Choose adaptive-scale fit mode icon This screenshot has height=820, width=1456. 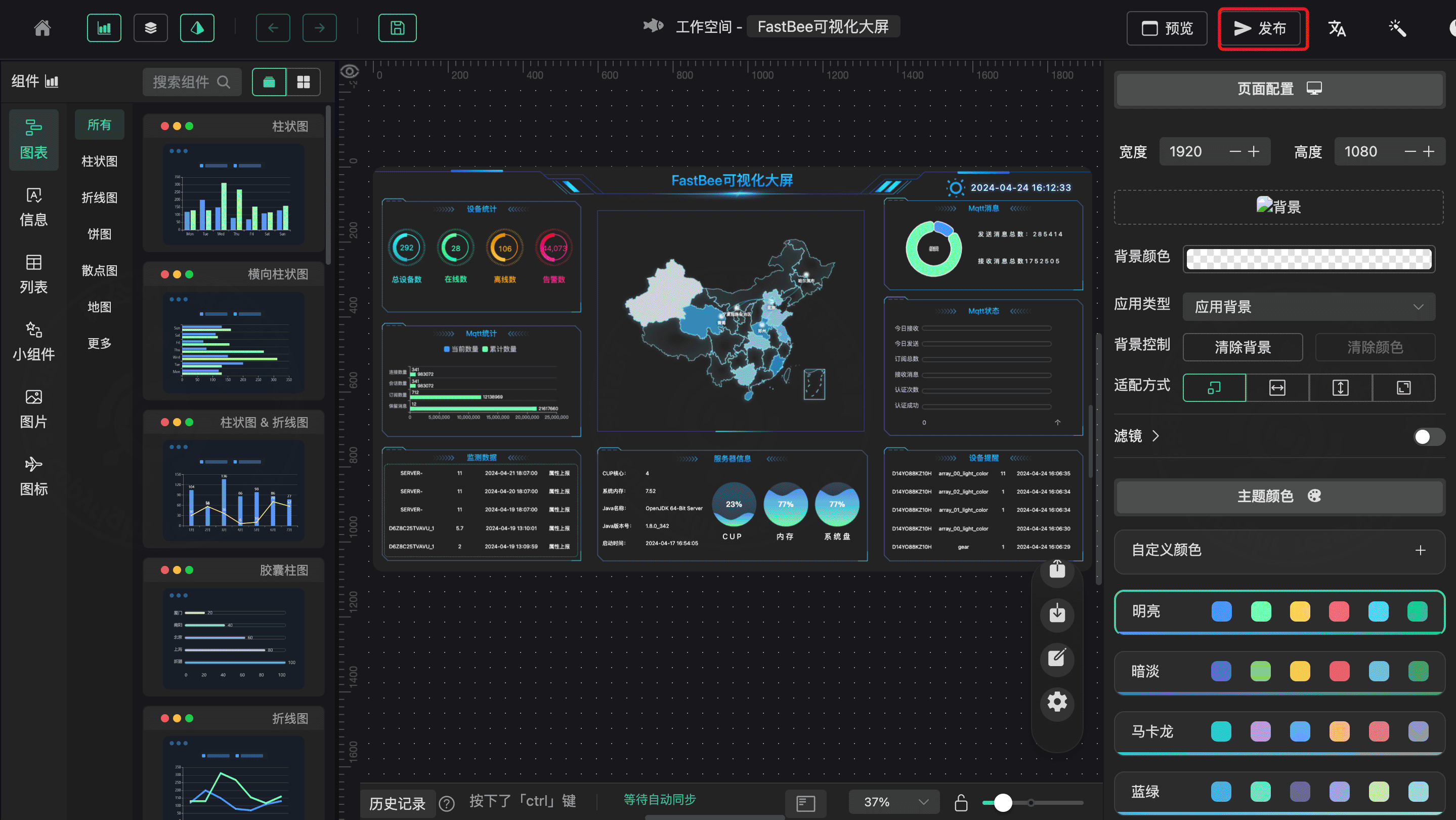click(x=1214, y=387)
